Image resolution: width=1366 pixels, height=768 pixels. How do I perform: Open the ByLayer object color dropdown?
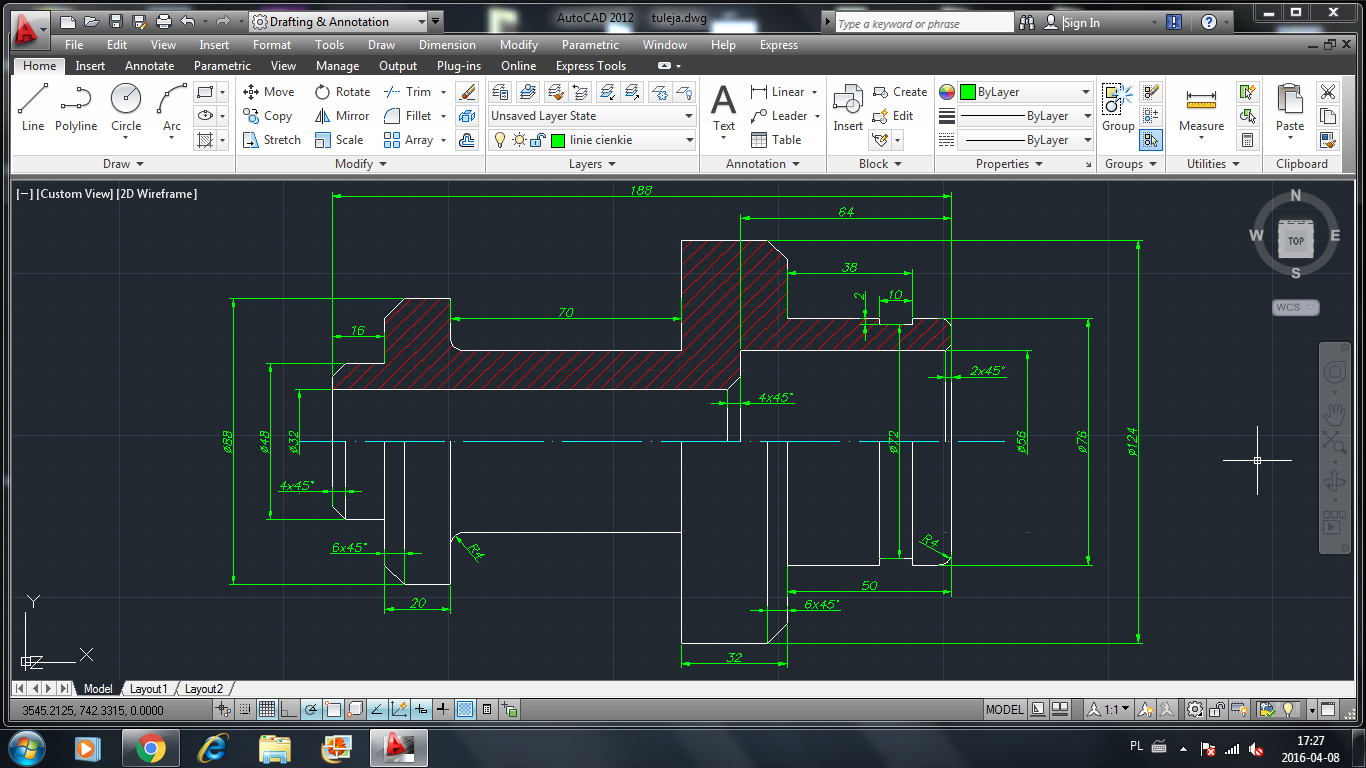click(1025, 92)
